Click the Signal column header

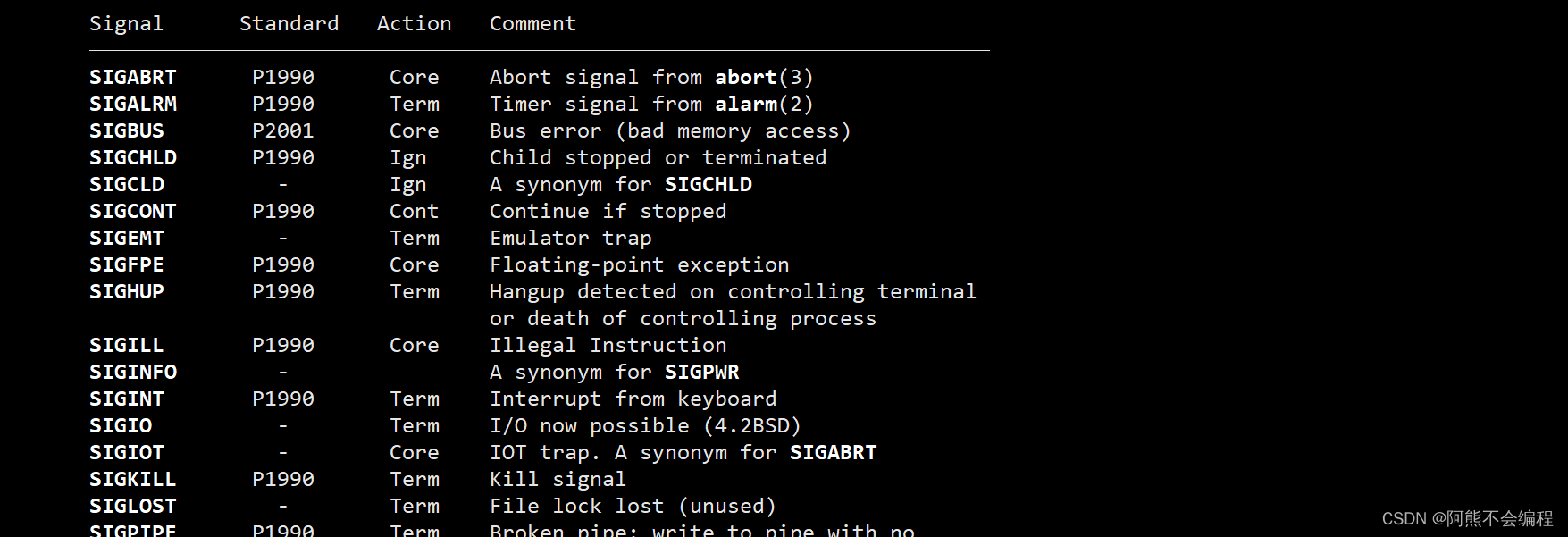[127, 24]
